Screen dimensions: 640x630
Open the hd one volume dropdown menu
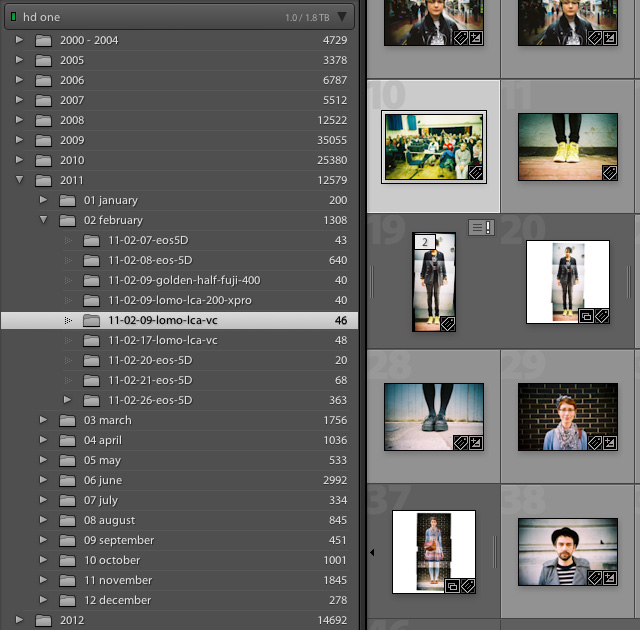(342, 17)
